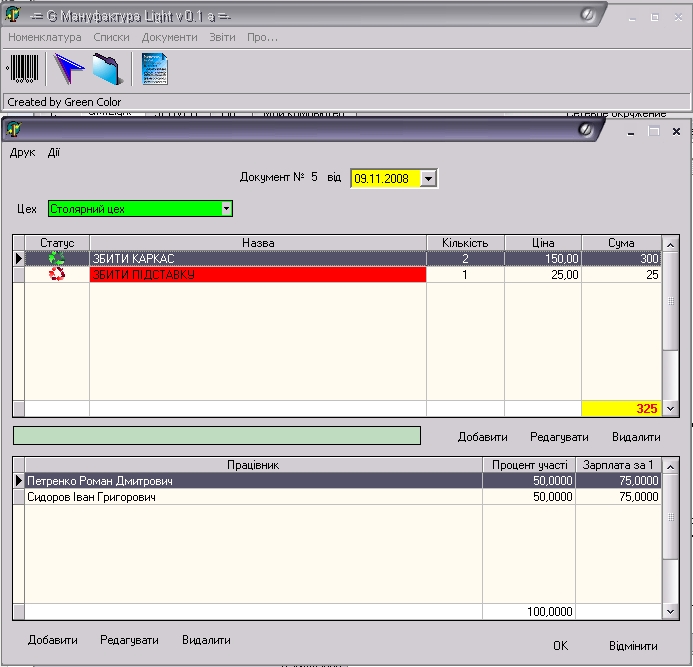This screenshot has width=693, height=667.
Task: Click row selector beside Сидоров Іван Григорович
Action: 19,496
